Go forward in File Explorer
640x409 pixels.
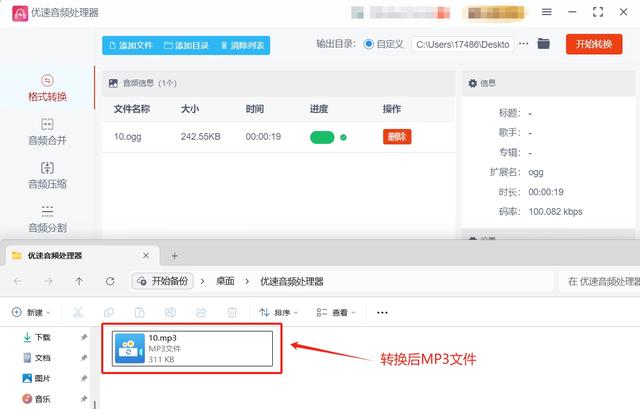point(48,281)
